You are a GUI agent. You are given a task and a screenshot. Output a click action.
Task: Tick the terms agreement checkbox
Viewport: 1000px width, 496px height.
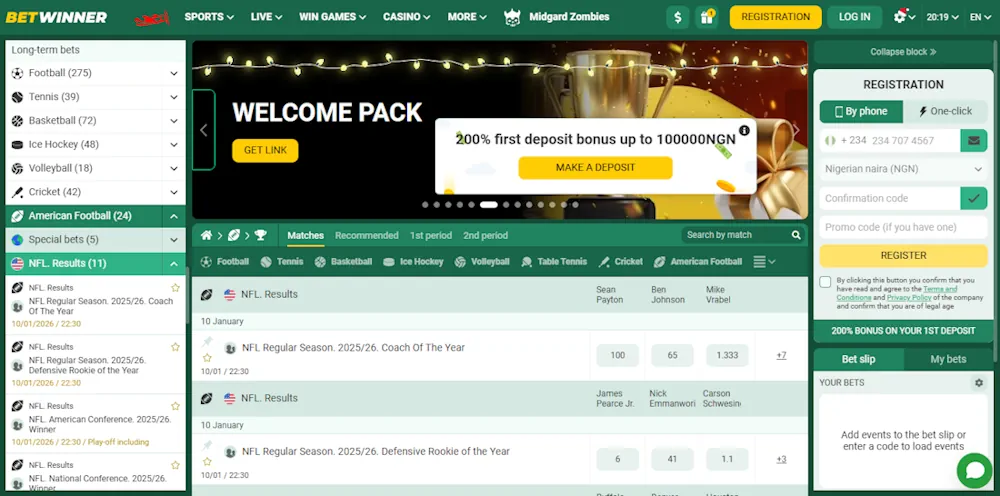tap(825, 282)
